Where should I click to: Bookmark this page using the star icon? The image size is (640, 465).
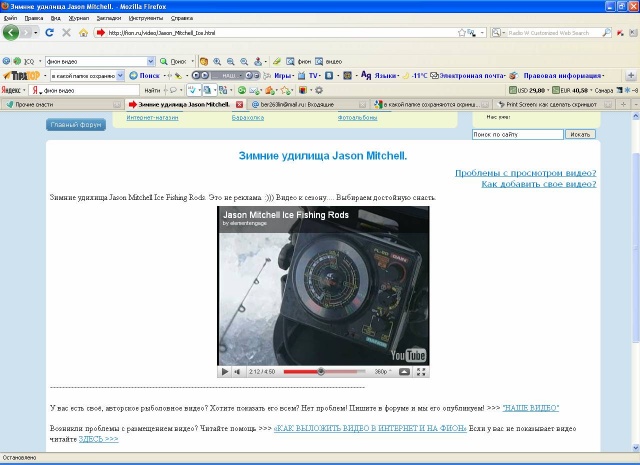(x=463, y=32)
